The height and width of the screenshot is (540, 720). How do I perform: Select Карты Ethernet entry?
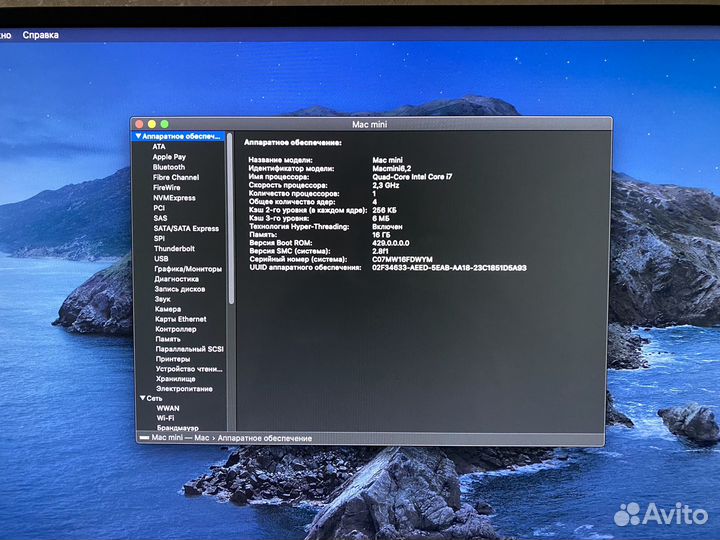181,319
